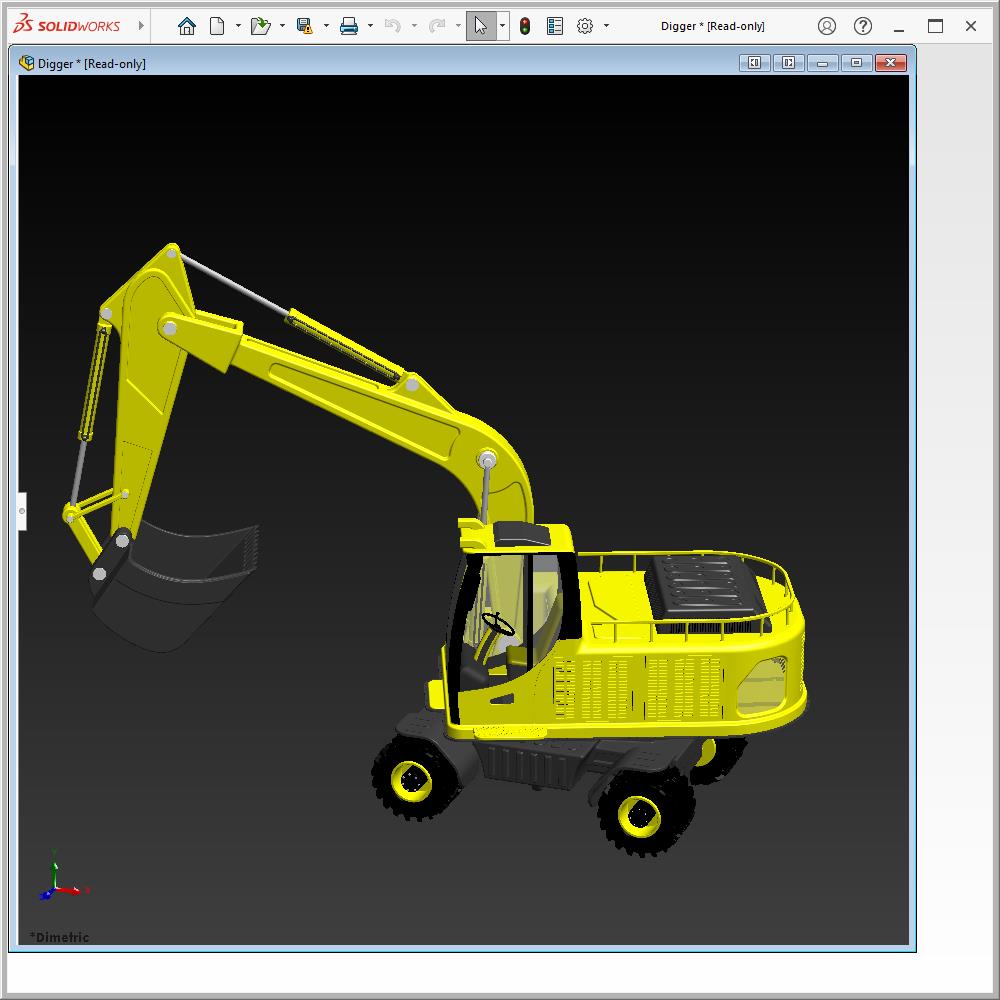This screenshot has height=1000, width=1000.
Task: Expand the dropdown arrow beside the Options gear
Action: [x=606, y=26]
